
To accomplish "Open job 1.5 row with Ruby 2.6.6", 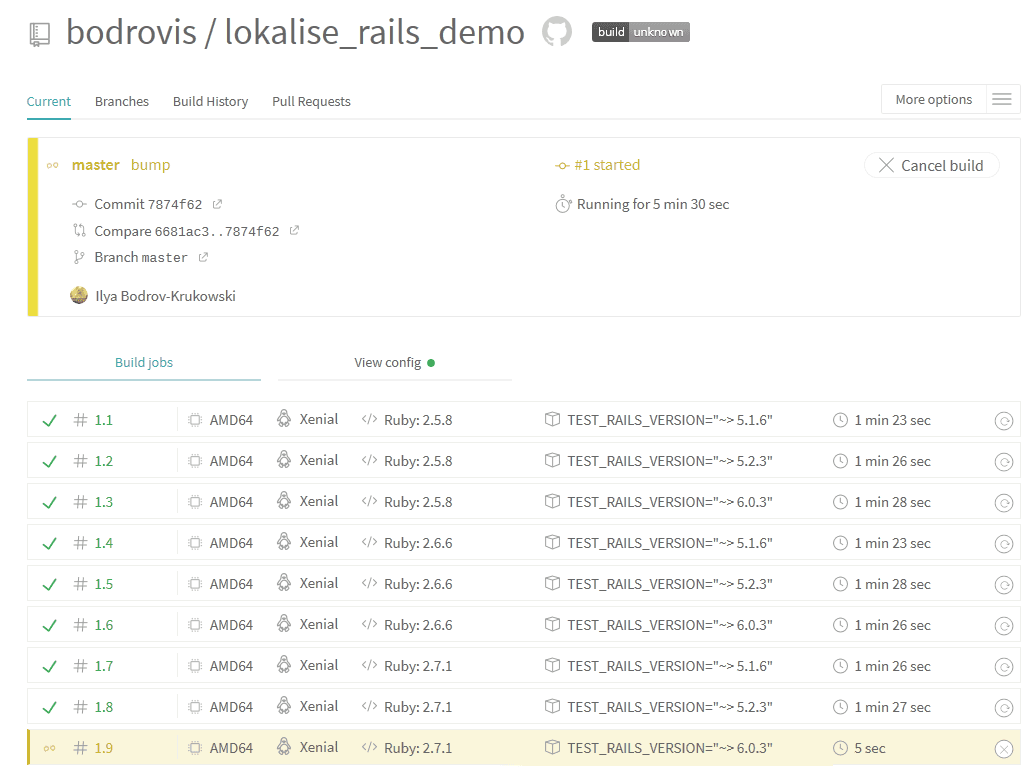I will [x=104, y=584].
